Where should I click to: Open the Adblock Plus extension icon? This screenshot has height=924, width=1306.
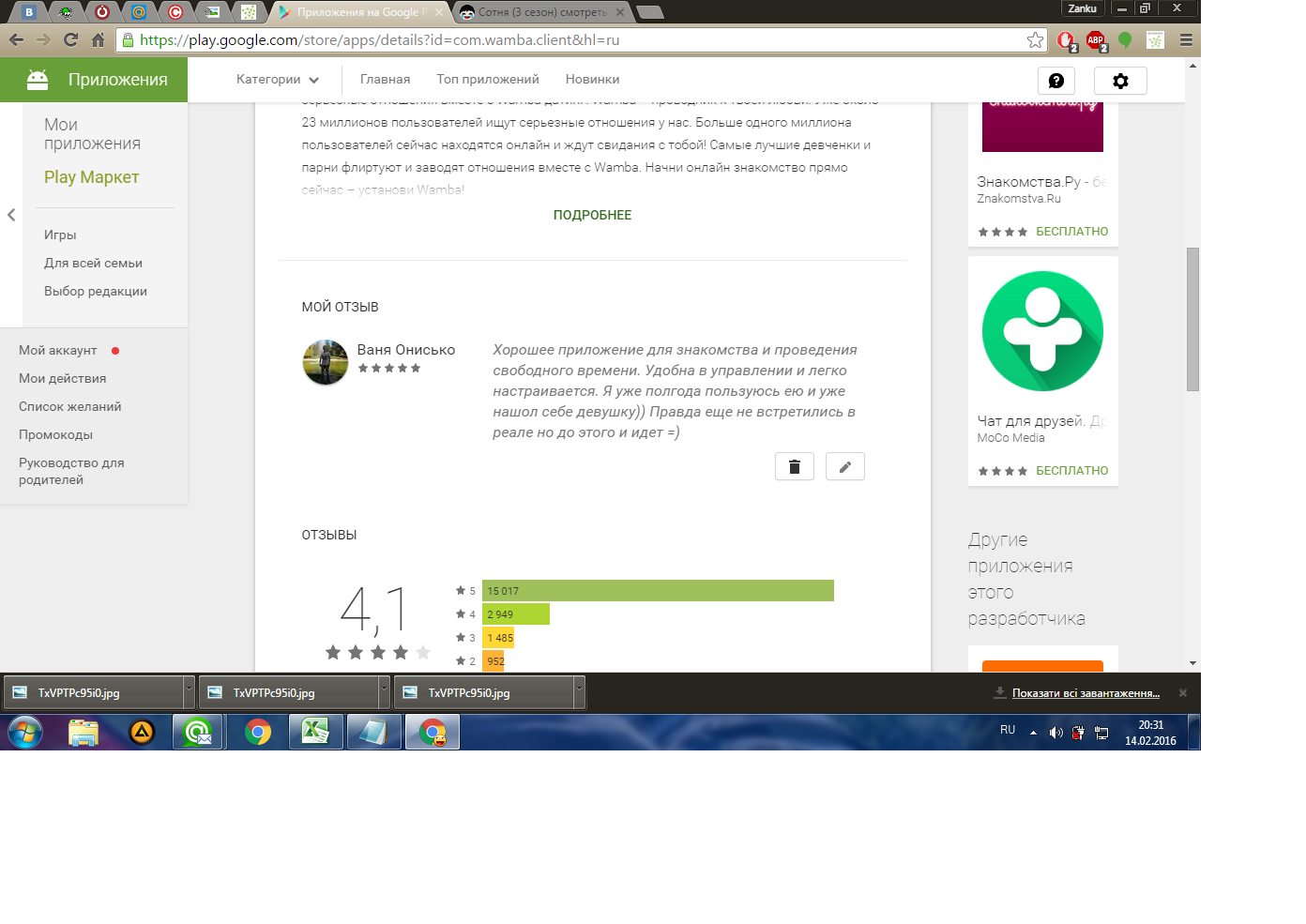(1095, 39)
